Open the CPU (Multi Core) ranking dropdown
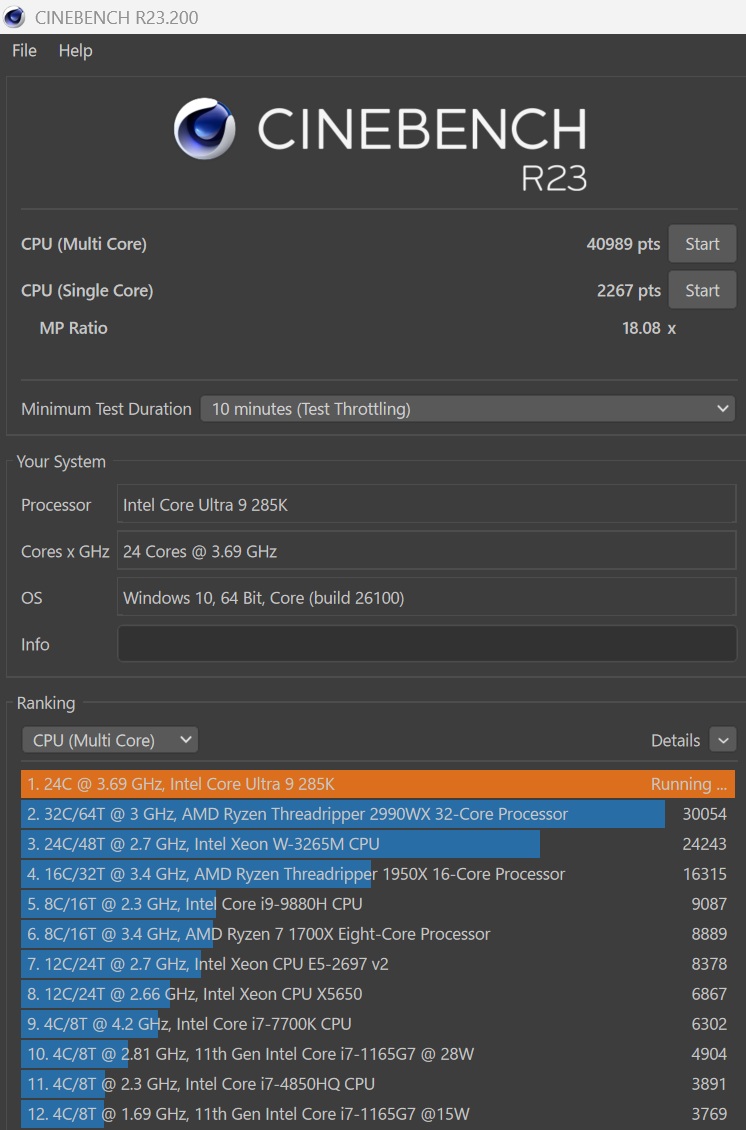The image size is (746, 1130). click(110, 740)
